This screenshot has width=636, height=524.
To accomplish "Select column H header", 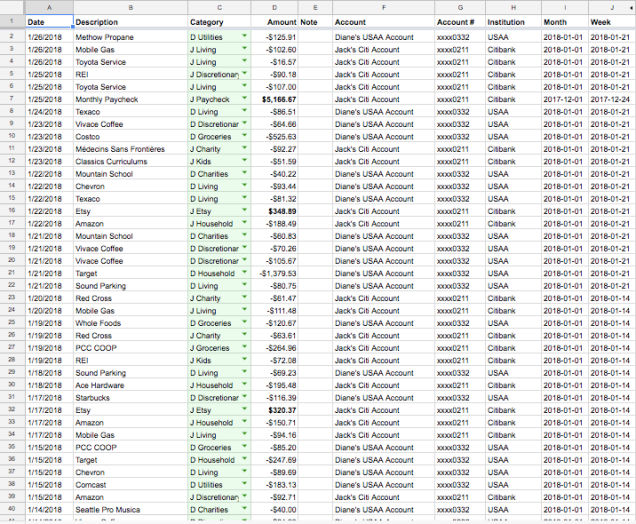I will (513, 7).
